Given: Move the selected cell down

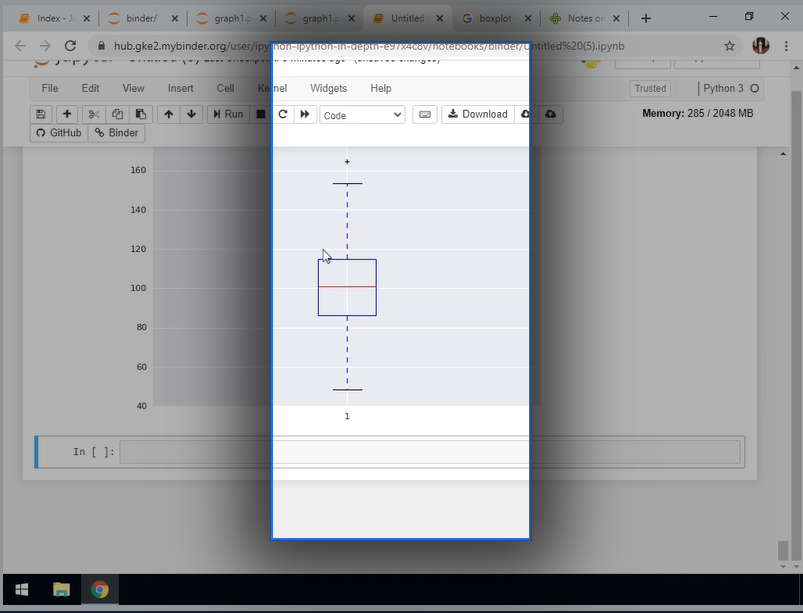Looking at the screenshot, I should point(192,114).
